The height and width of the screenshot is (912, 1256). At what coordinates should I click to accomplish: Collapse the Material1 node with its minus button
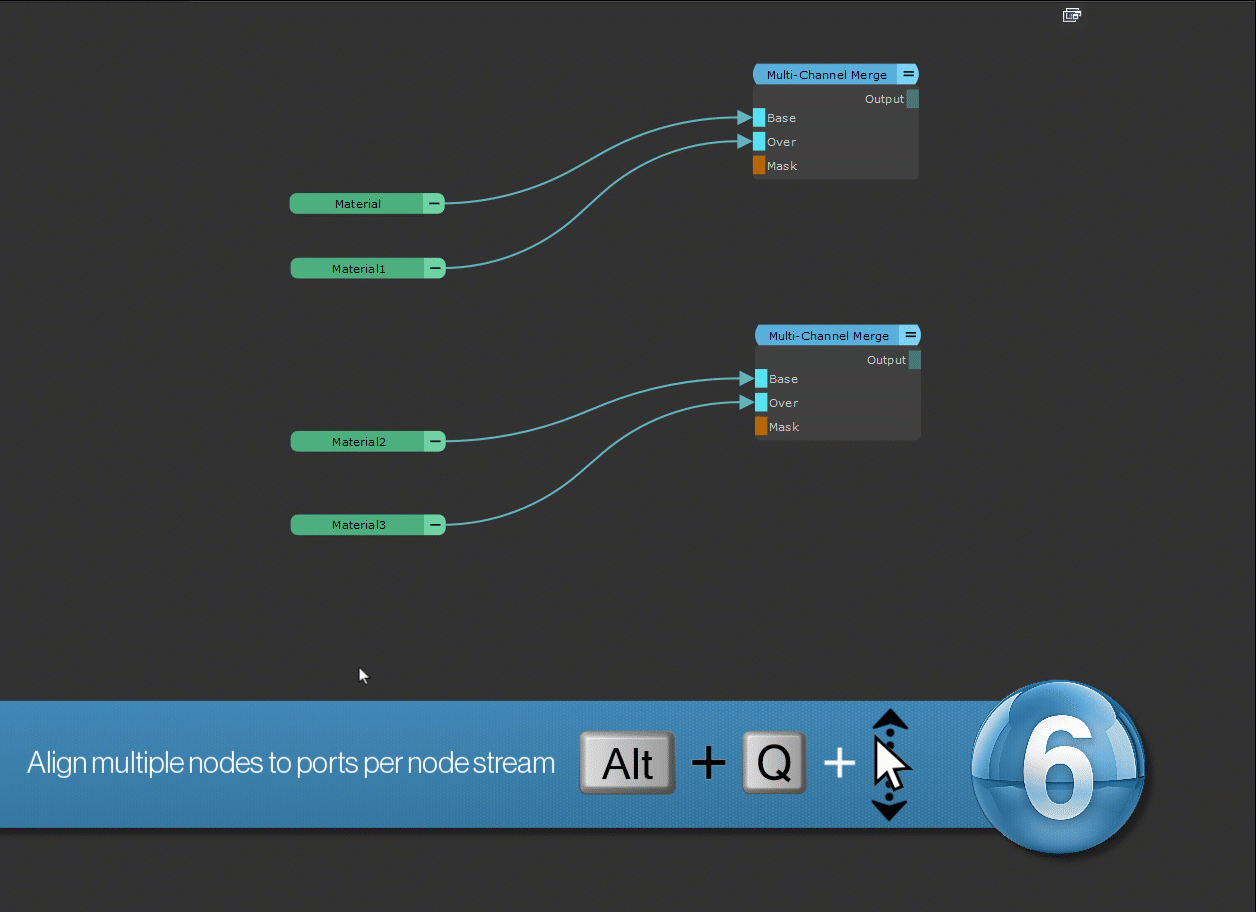(434, 269)
